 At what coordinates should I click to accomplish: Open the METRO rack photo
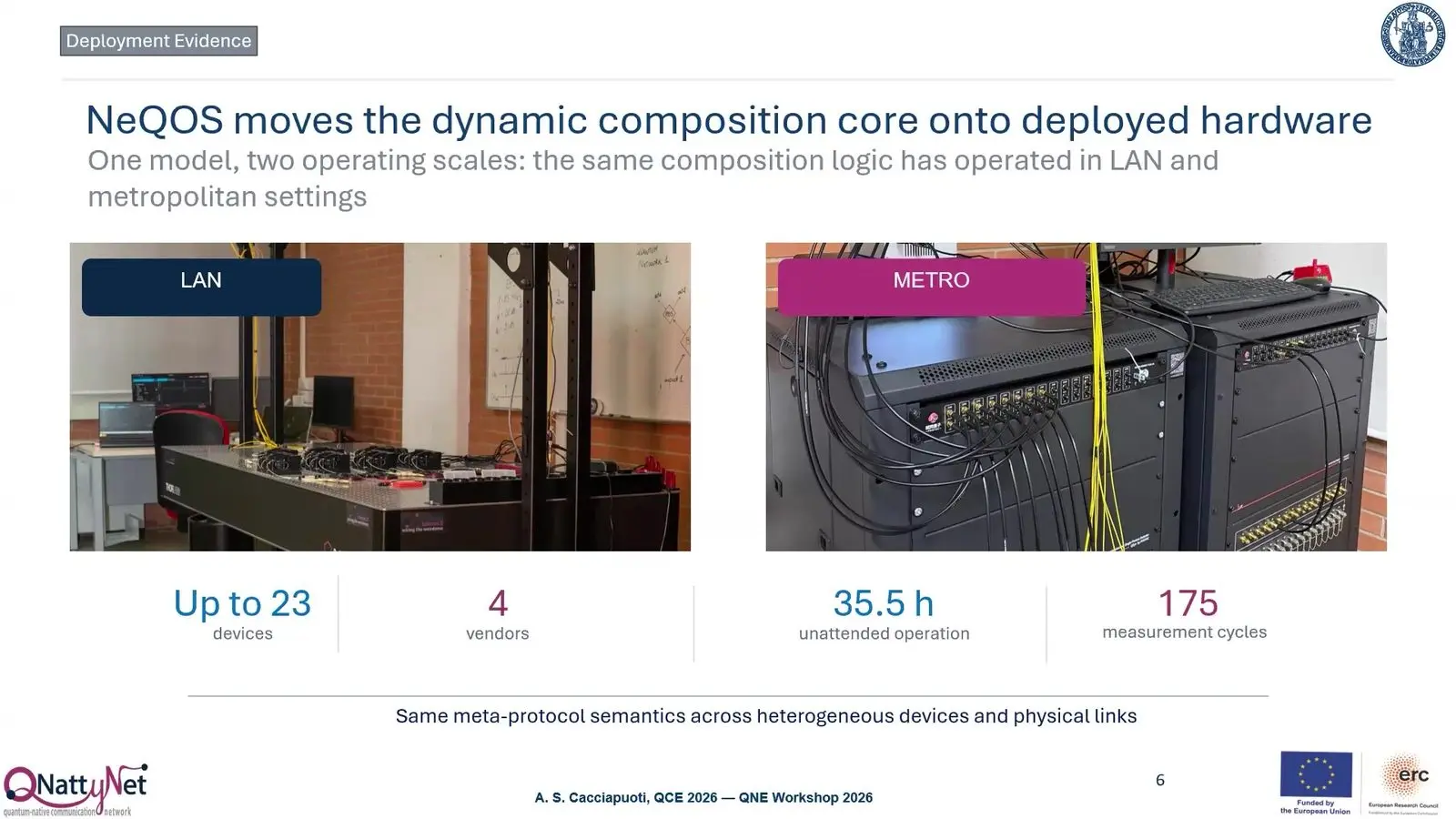pos(1076,397)
